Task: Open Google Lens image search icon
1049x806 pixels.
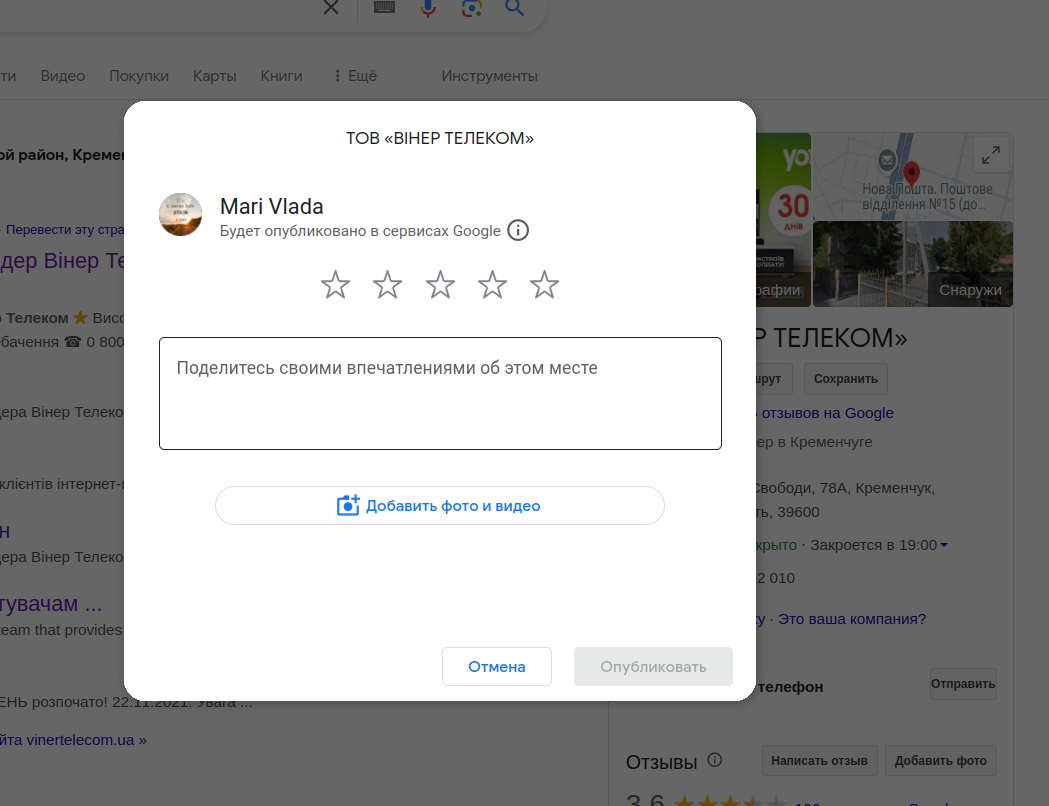Action: pyautogui.click(x=472, y=8)
